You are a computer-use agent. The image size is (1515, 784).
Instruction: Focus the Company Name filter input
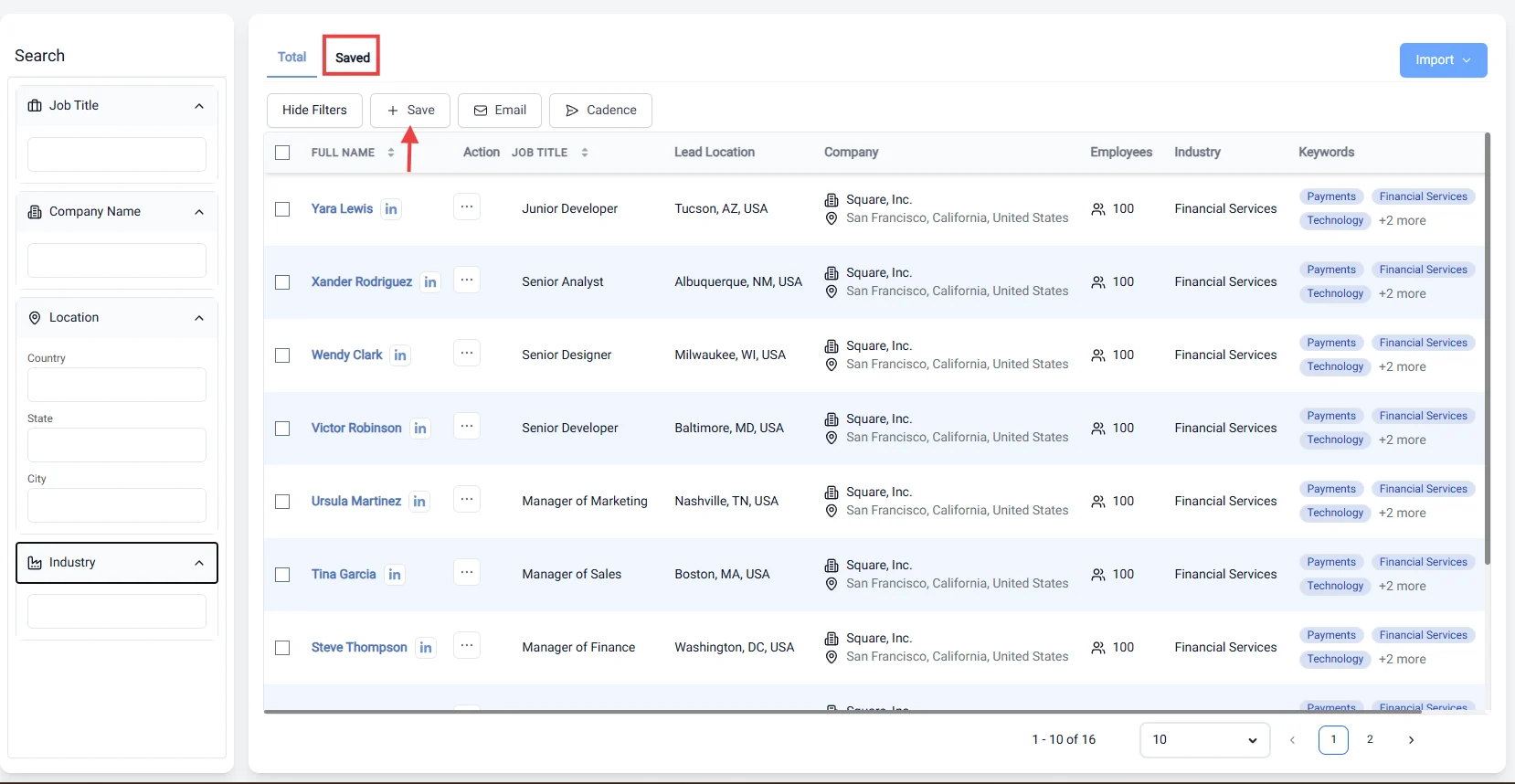(x=117, y=260)
